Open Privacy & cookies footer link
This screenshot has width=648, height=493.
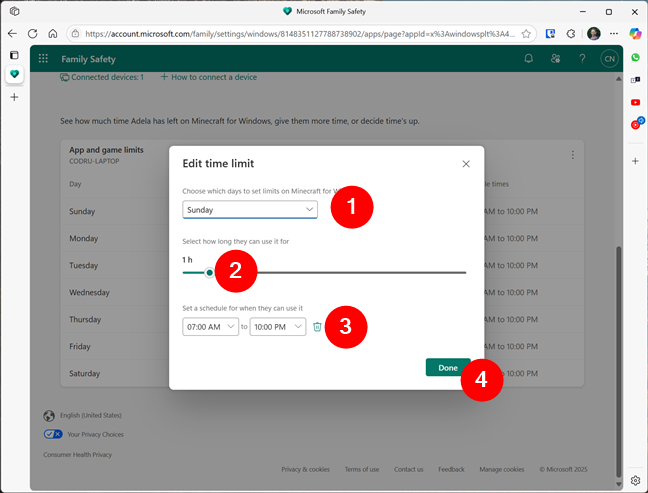[305, 469]
